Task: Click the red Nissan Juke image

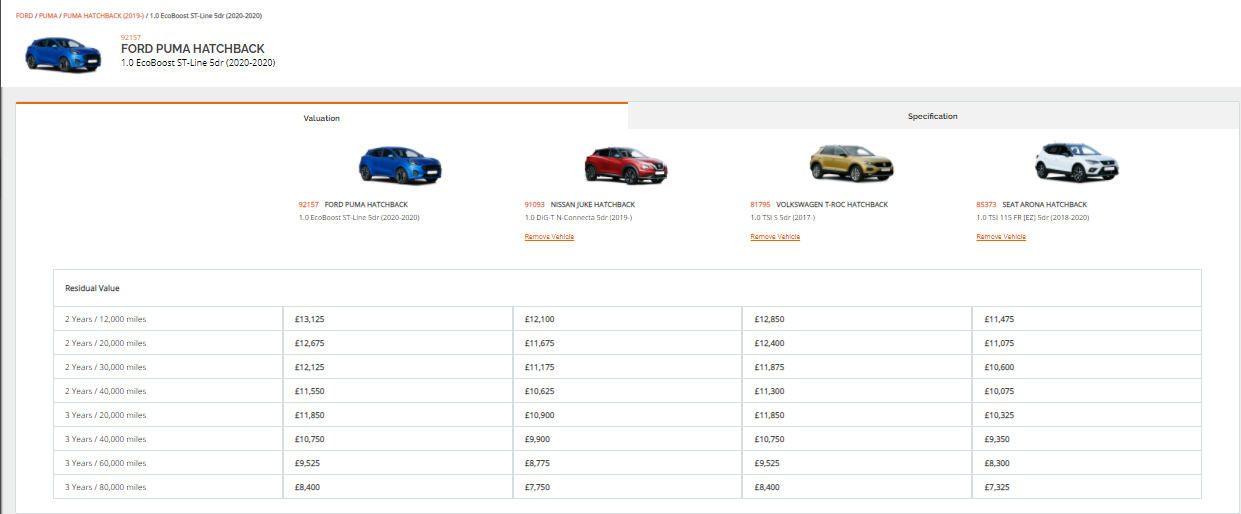Action: click(x=626, y=165)
